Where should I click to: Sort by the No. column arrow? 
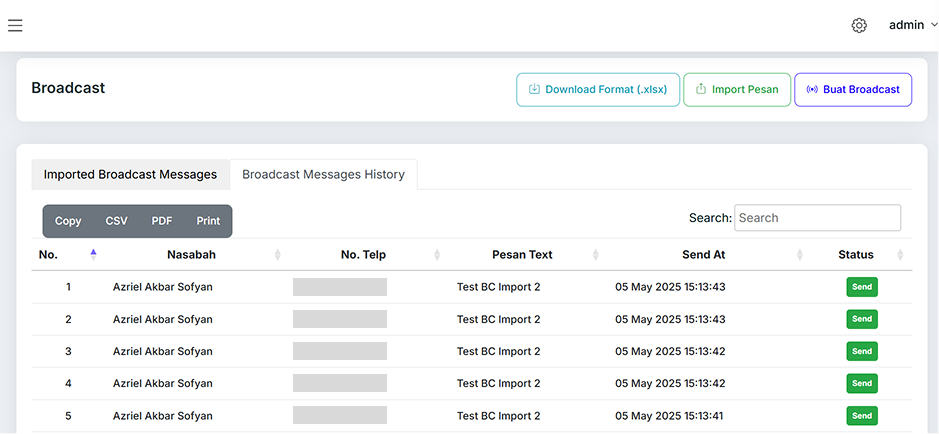click(93, 254)
